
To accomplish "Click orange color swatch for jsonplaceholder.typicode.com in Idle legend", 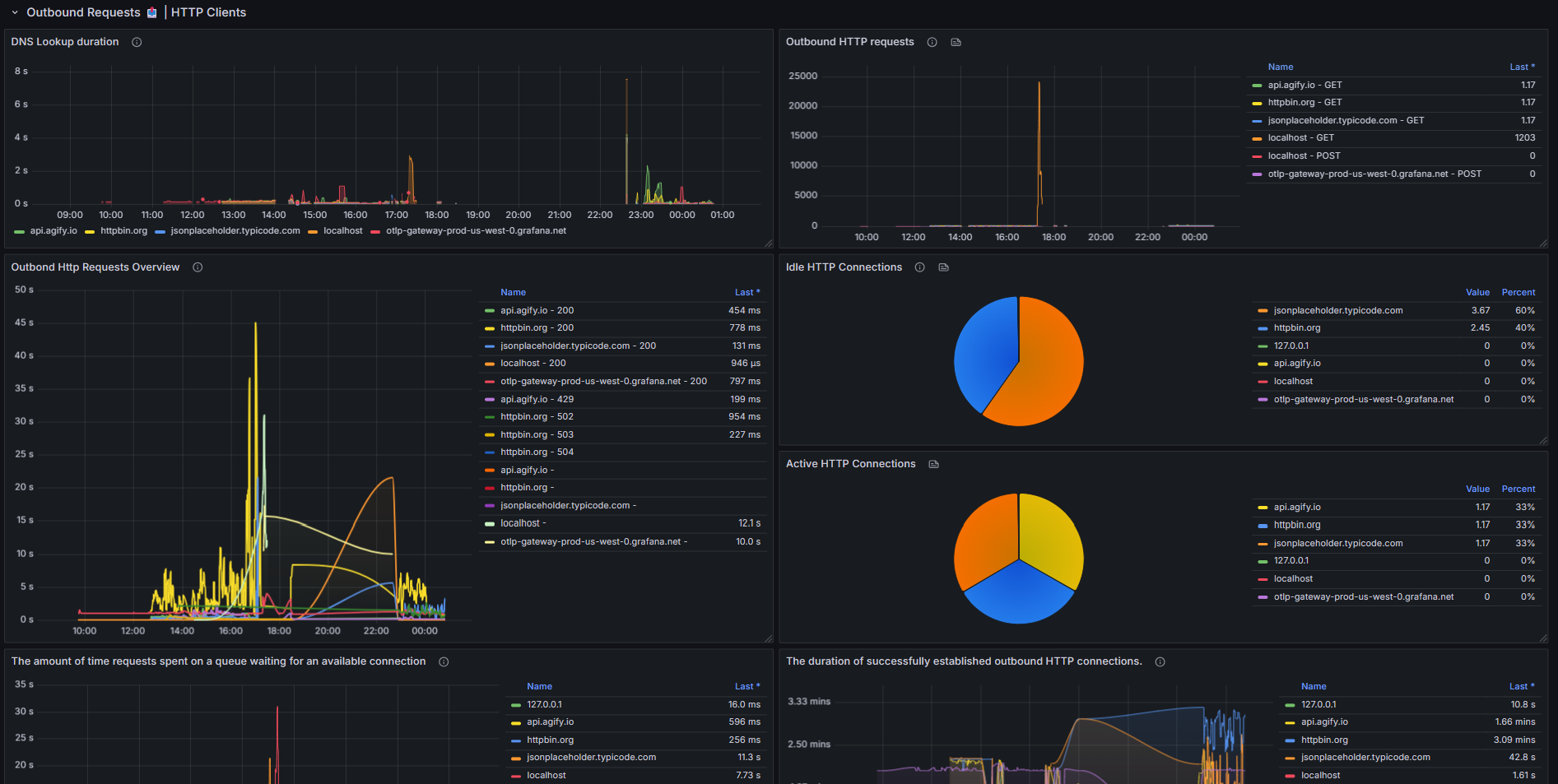I will click(1263, 311).
